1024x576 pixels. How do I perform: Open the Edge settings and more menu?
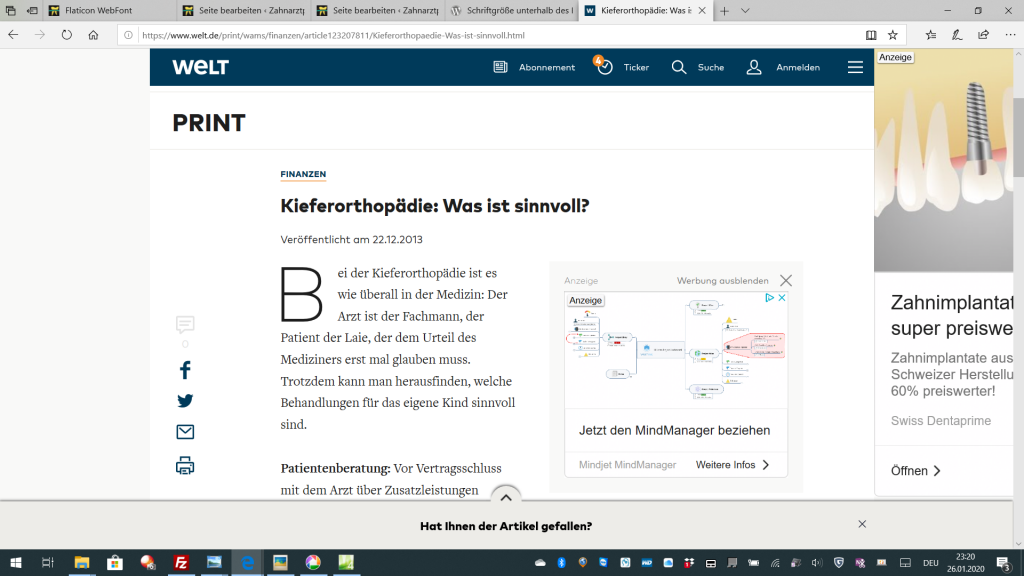[1010, 35]
